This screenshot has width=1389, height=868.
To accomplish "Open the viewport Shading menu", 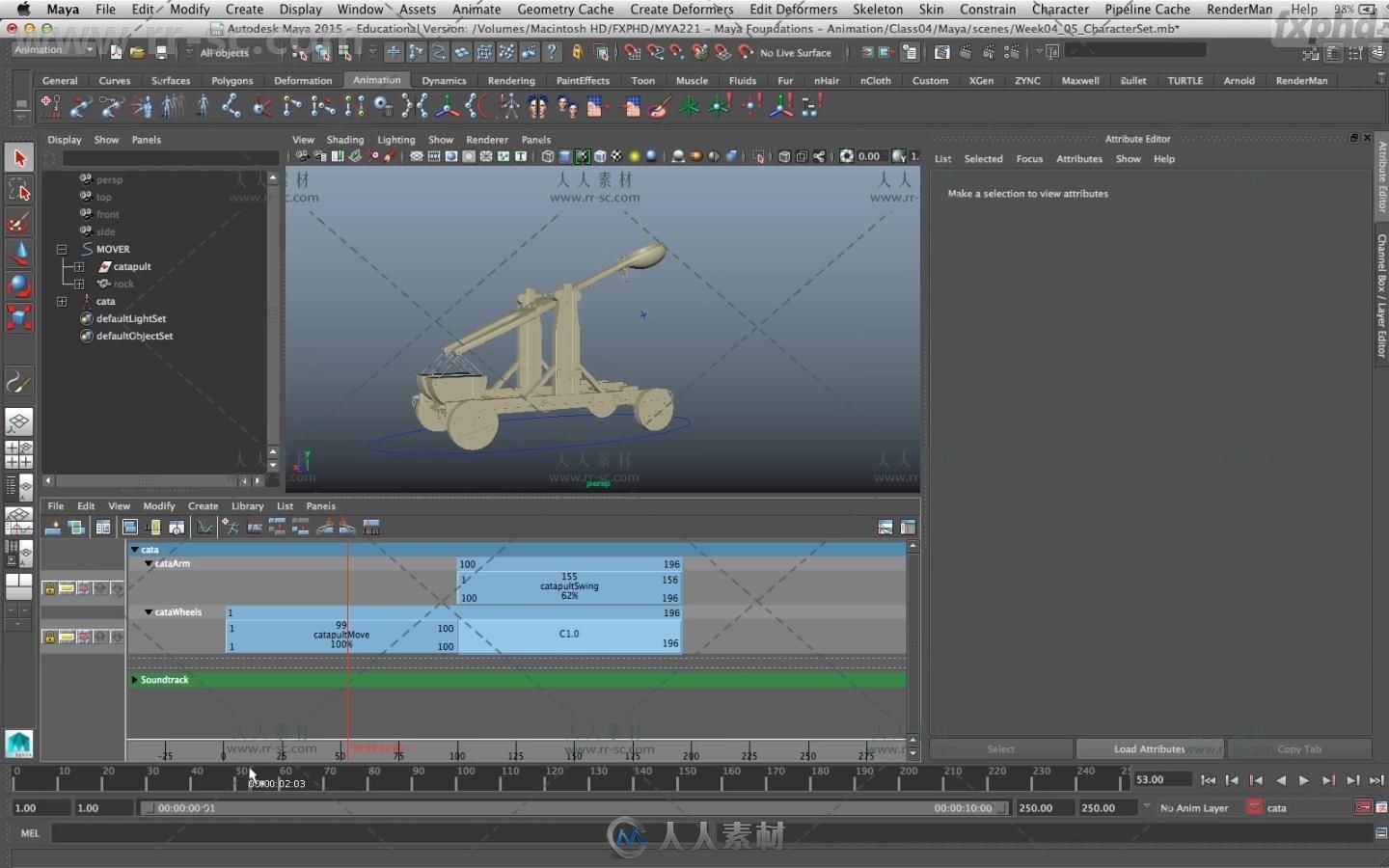I will pos(345,140).
